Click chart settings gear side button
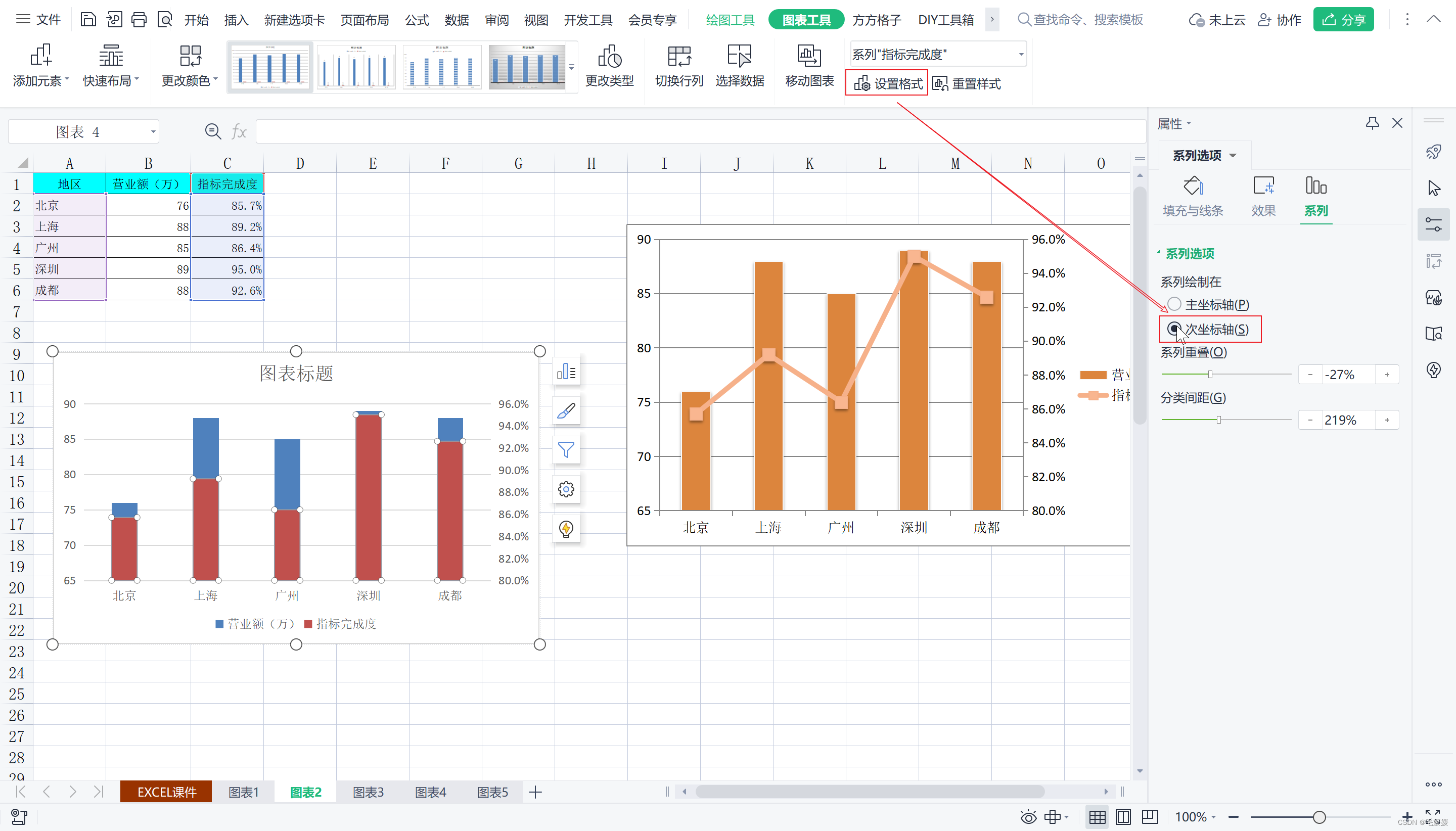This screenshot has width=1456, height=831. (x=566, y=489)
